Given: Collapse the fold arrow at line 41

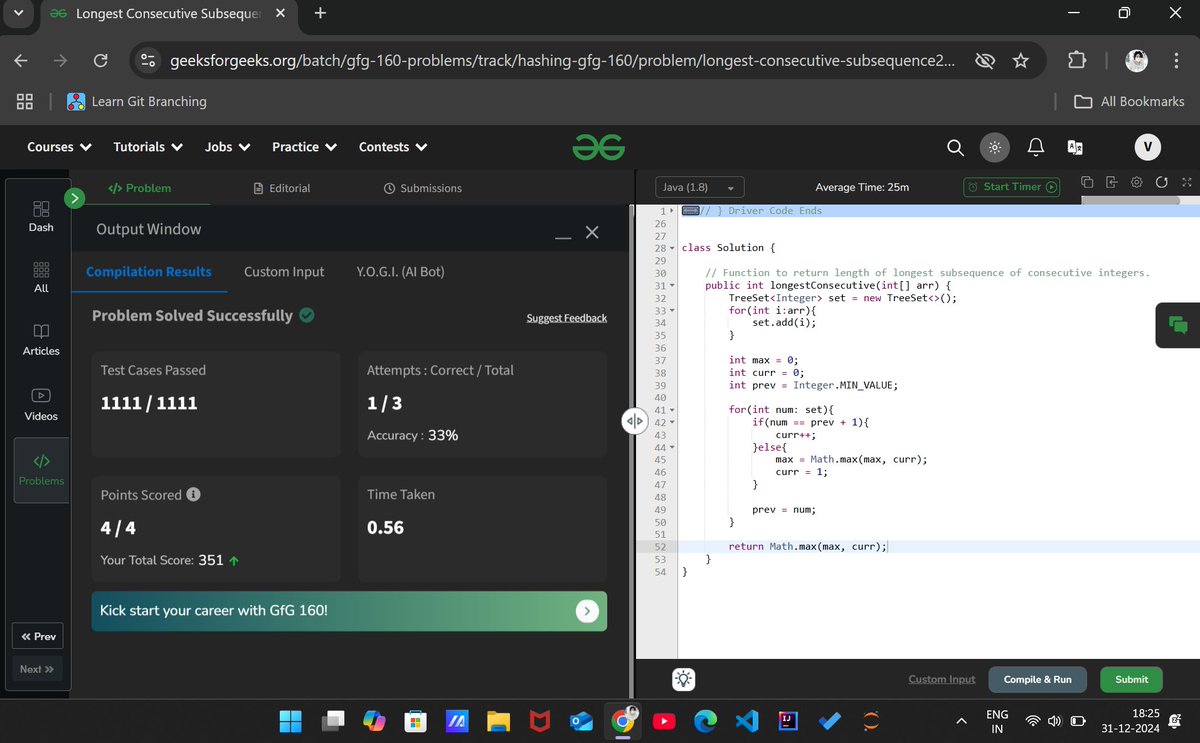Looking at the screenshot, I should tap(672, 410).
